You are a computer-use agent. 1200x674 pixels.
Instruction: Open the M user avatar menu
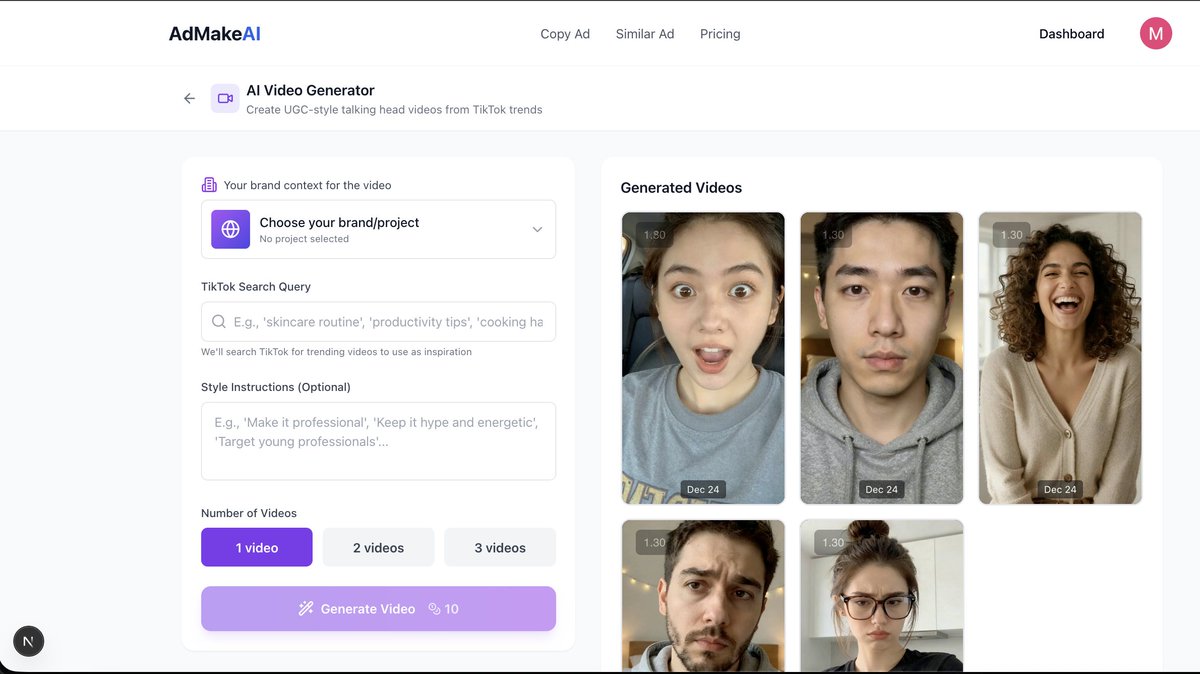click(1156, 33)
